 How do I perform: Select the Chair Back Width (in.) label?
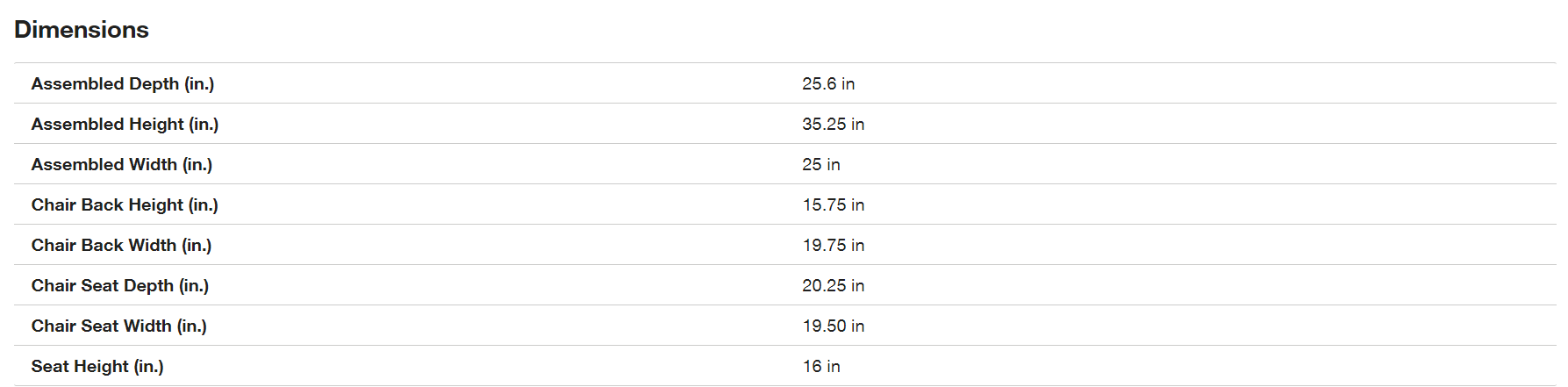[122, 245]
